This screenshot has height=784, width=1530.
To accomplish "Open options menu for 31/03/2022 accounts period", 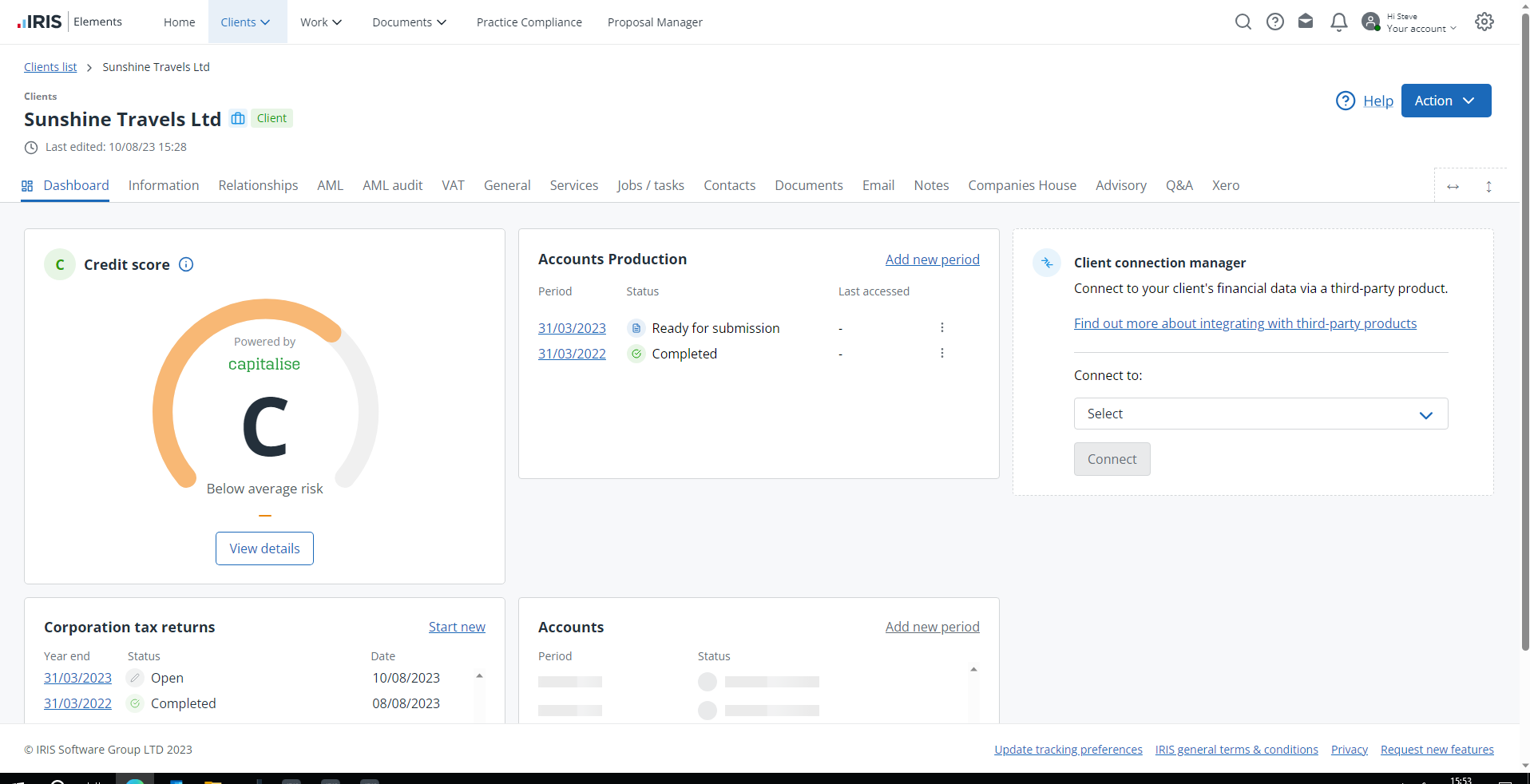I will pyautogui.click(x=942, y=354).
